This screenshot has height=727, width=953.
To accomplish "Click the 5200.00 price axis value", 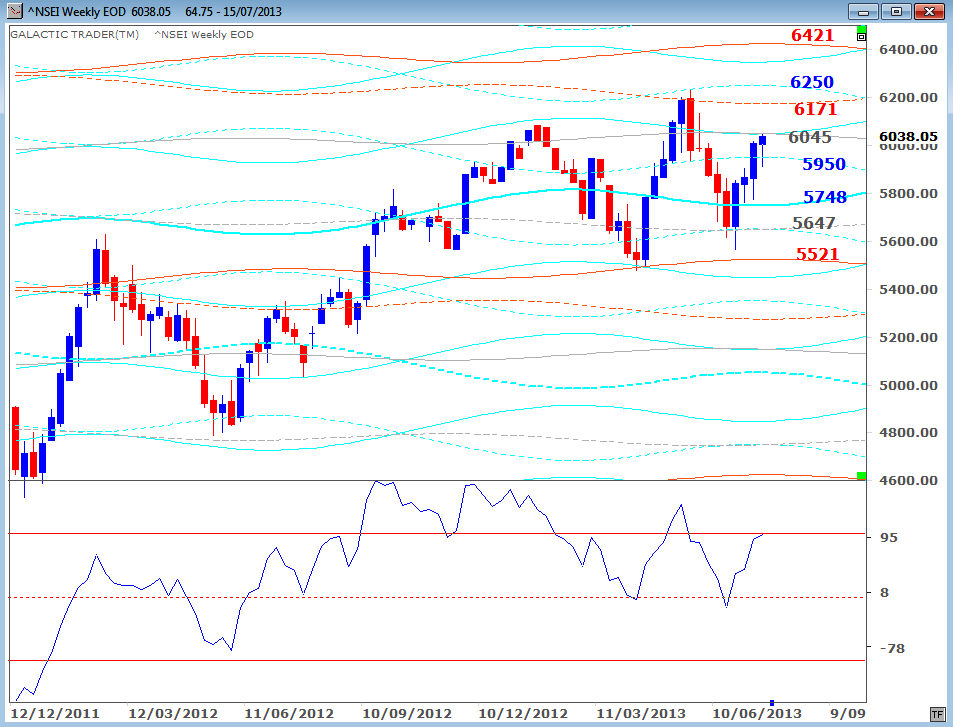I will (908, 337).
